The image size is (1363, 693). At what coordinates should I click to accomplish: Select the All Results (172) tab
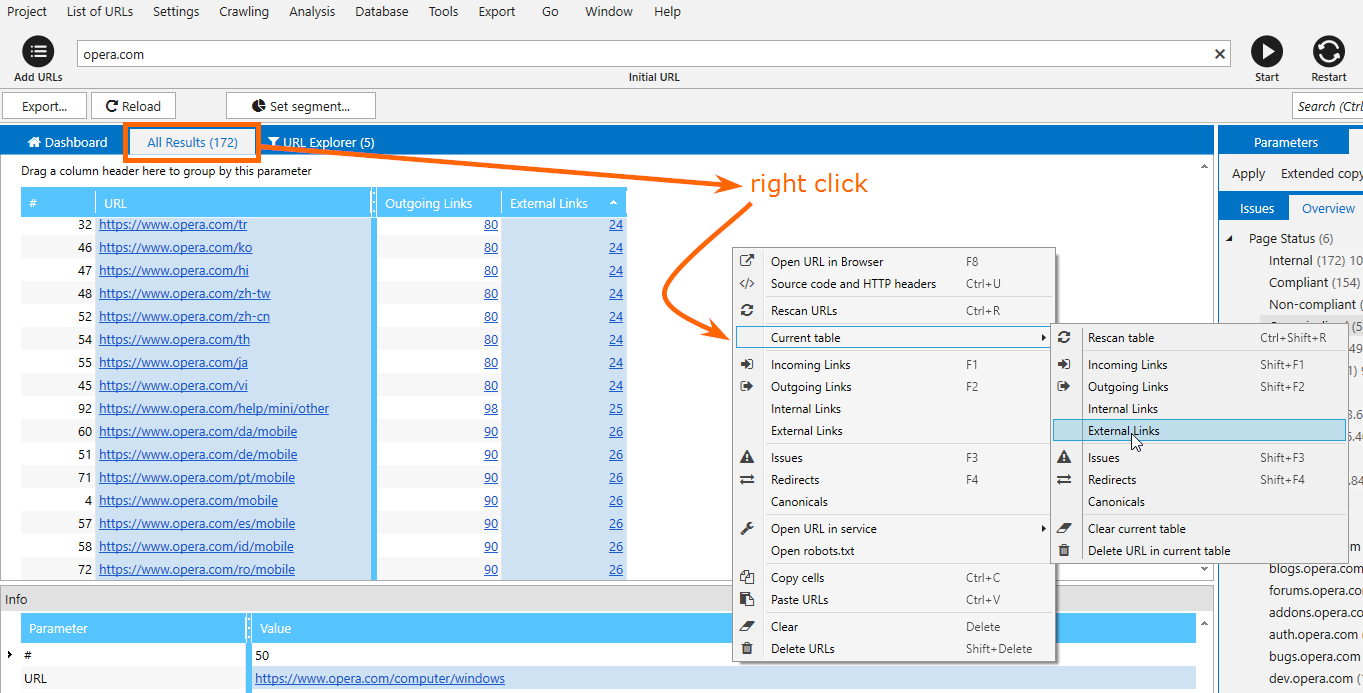(x=192, y=142)
